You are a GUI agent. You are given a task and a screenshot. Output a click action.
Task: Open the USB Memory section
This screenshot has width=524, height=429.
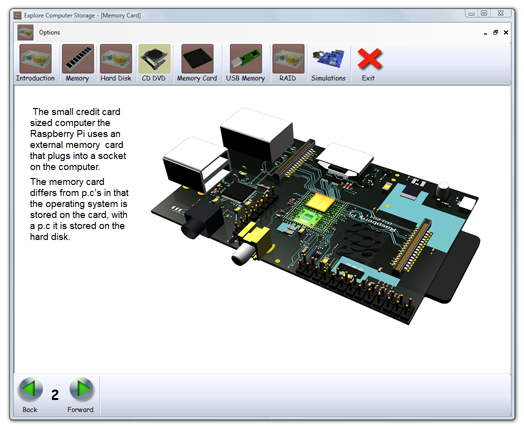[245, 63]
